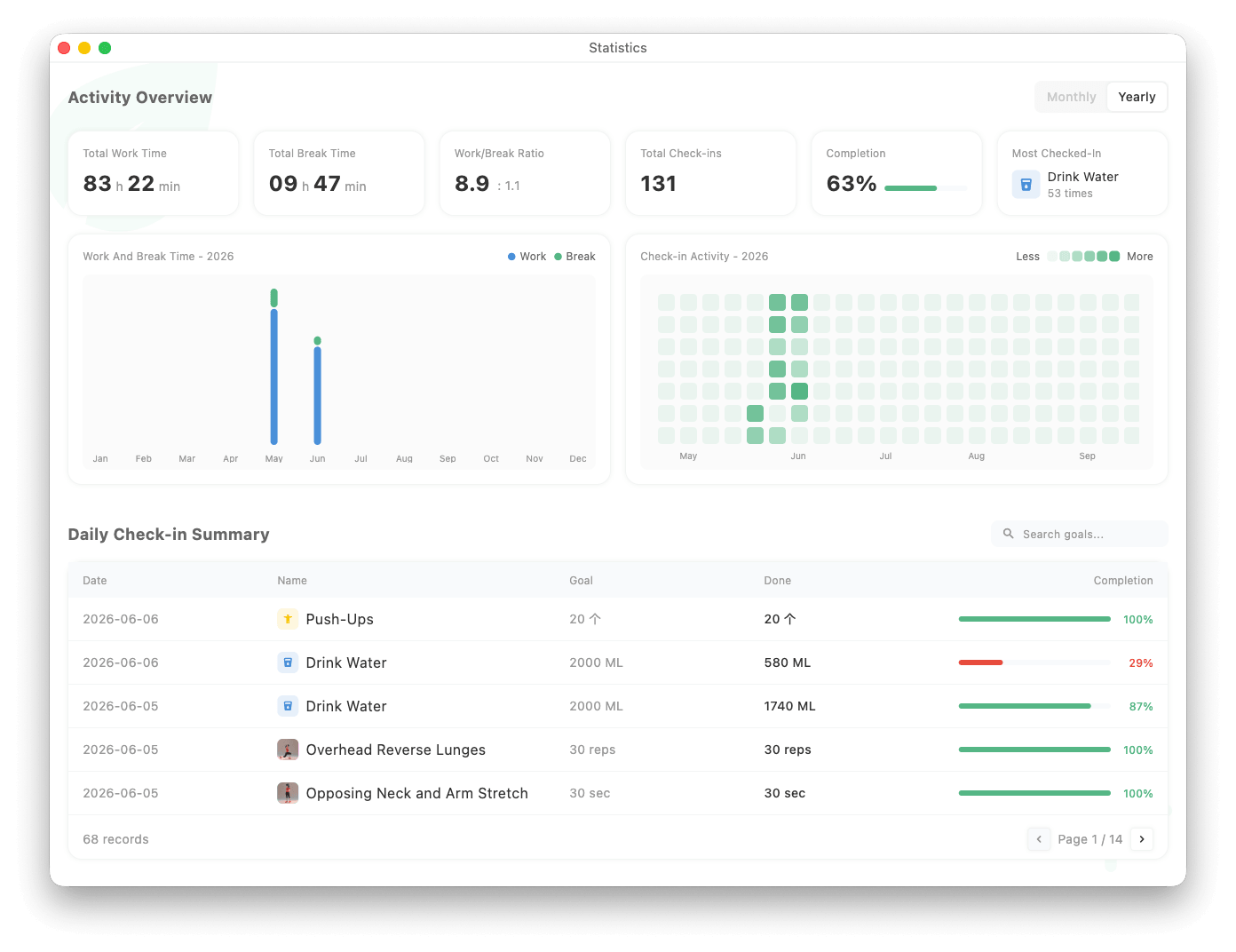Click the 53 times label

click(1070, 194)
